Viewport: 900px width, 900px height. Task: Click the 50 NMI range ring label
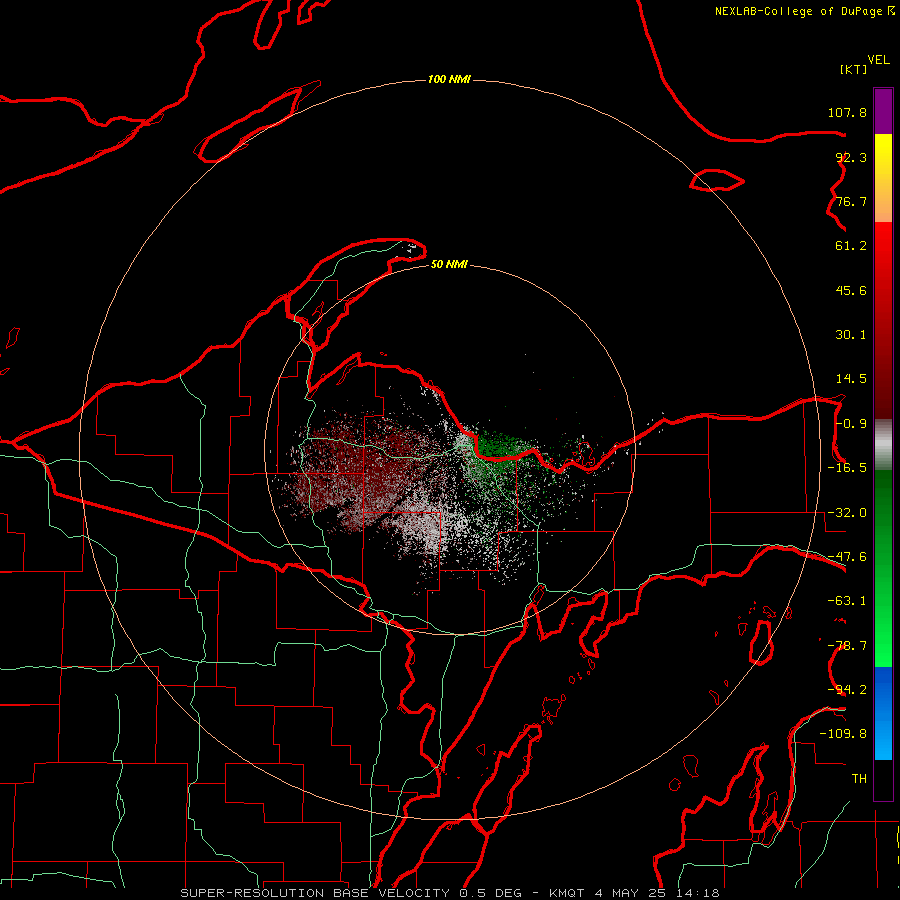pyautogui.click(x=449, y=264)
